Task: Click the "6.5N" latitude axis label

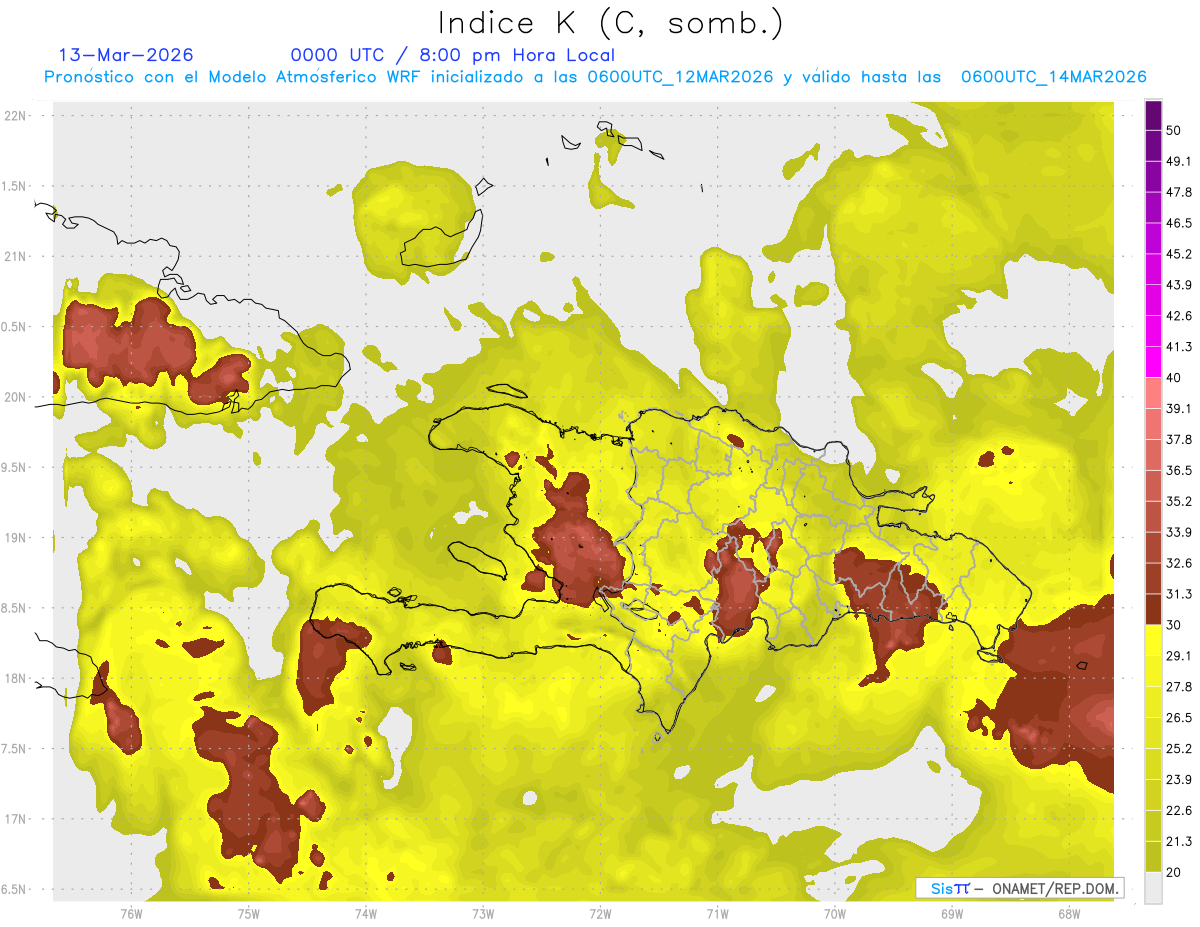Action: click(14, 890)
